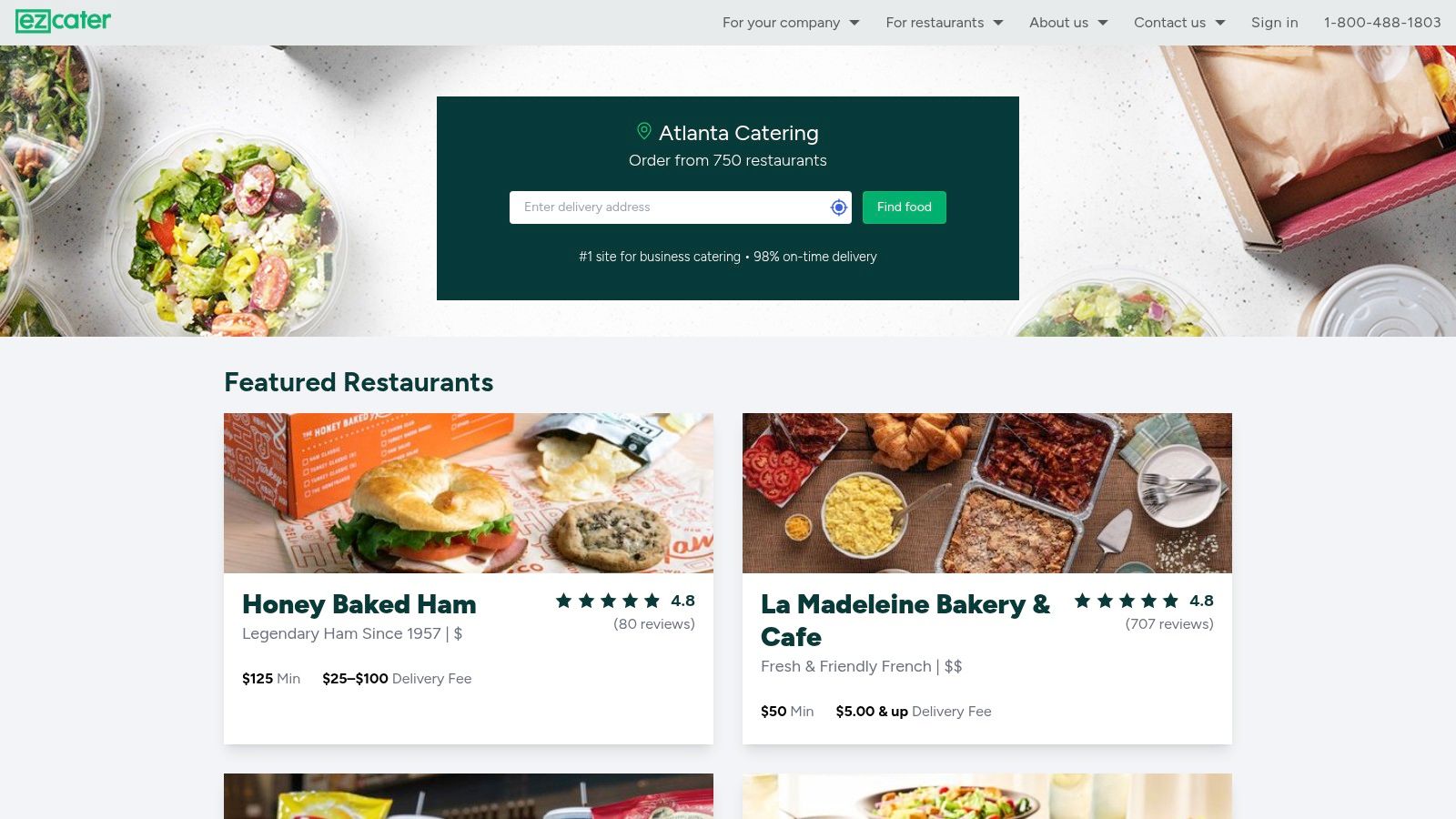
Task: Click the location pin beside Atlanta Catering
Action: point(643,132)
